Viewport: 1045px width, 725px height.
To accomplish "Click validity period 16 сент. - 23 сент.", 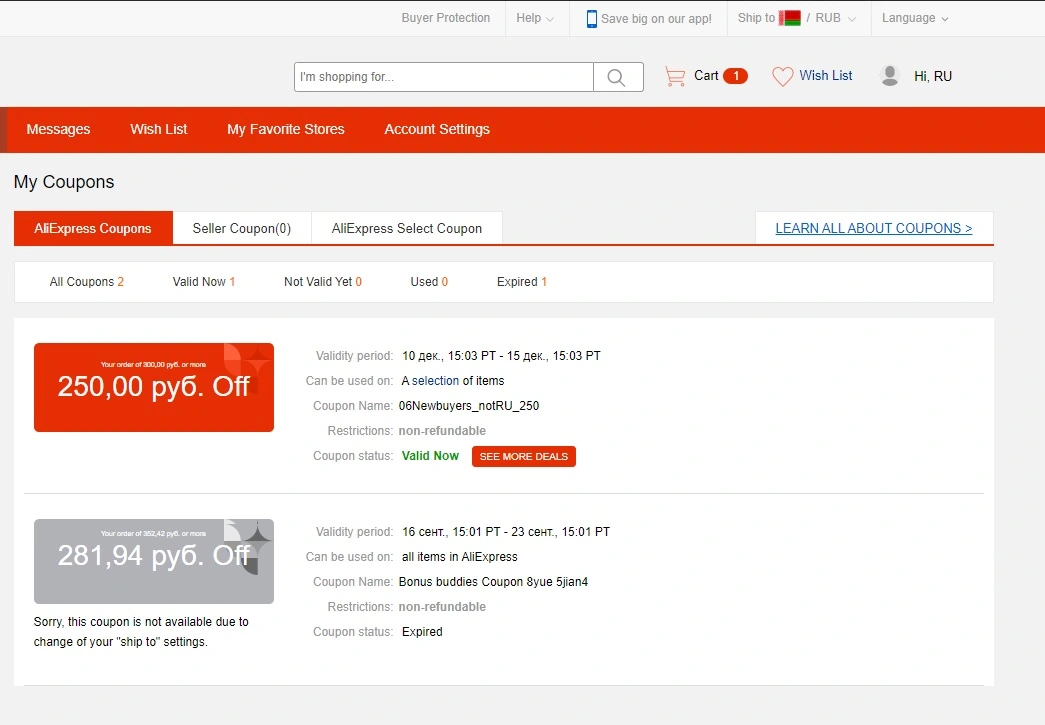I will pos(506,532).
